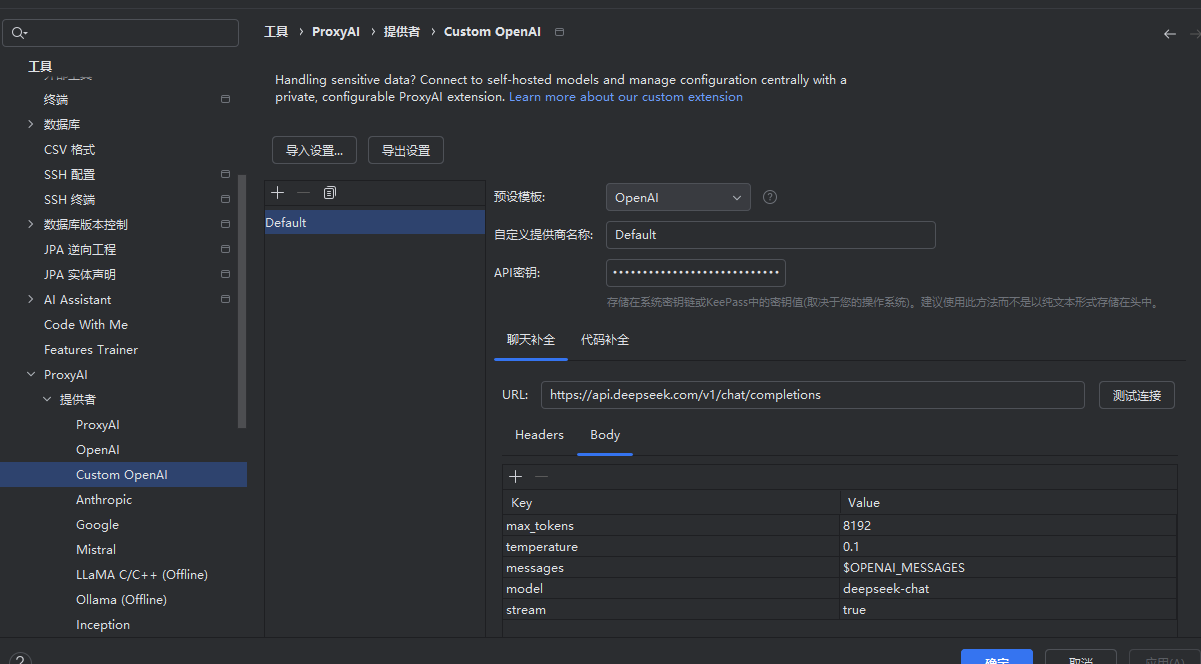This screenshot has width=1201, height=664.
Task: Click the URL input field
Action: [813, 395]
